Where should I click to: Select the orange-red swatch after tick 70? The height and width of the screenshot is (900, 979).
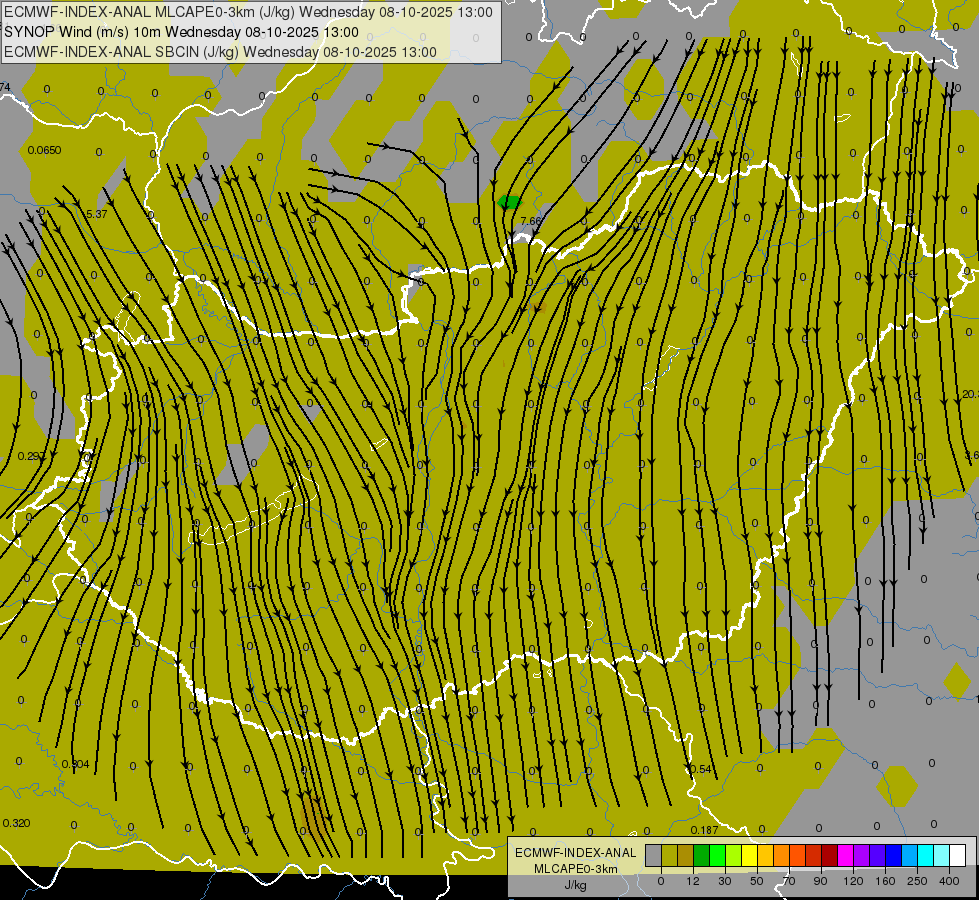(797, 855)
